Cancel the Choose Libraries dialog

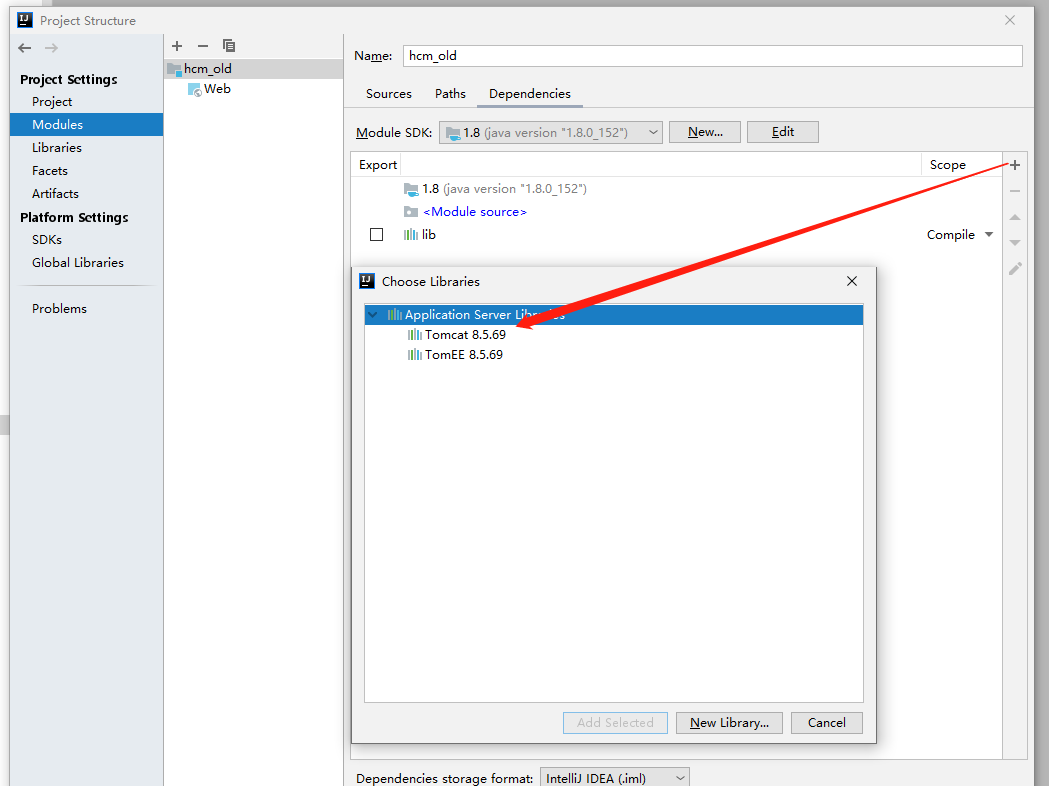click(826, 722)
